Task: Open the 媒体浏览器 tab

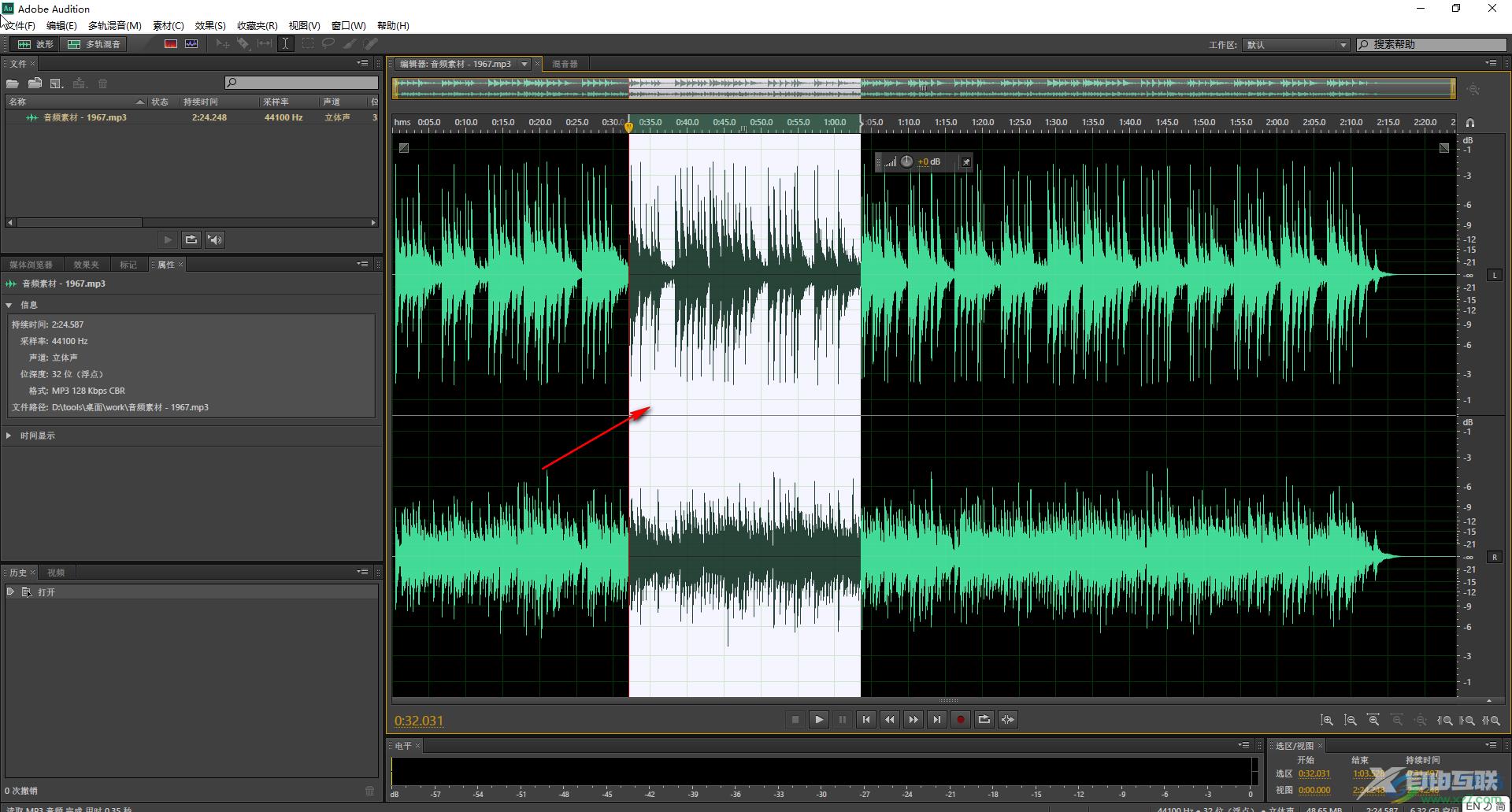Action: tap(31, 265)
